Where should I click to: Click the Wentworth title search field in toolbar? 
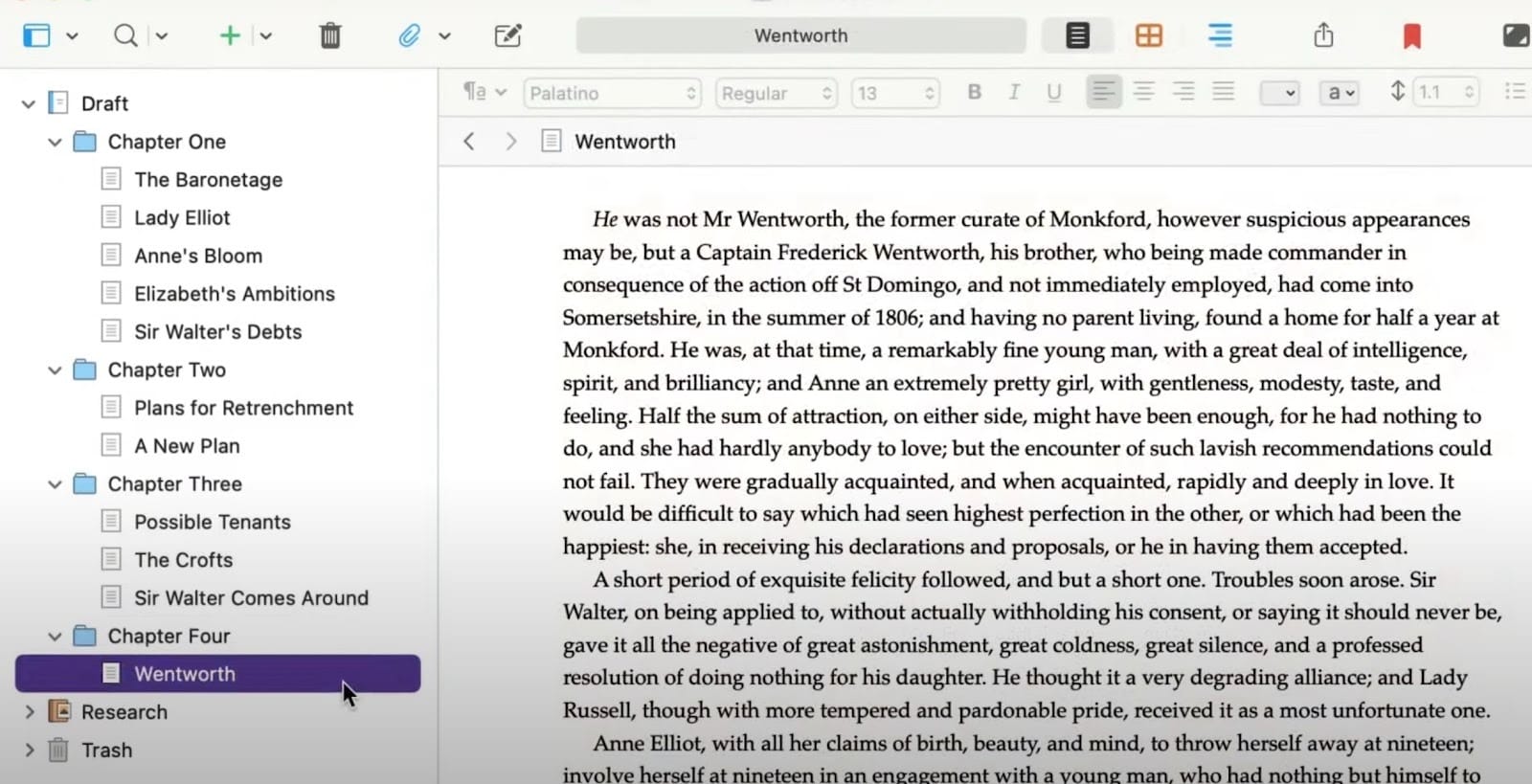coord(800,35)
